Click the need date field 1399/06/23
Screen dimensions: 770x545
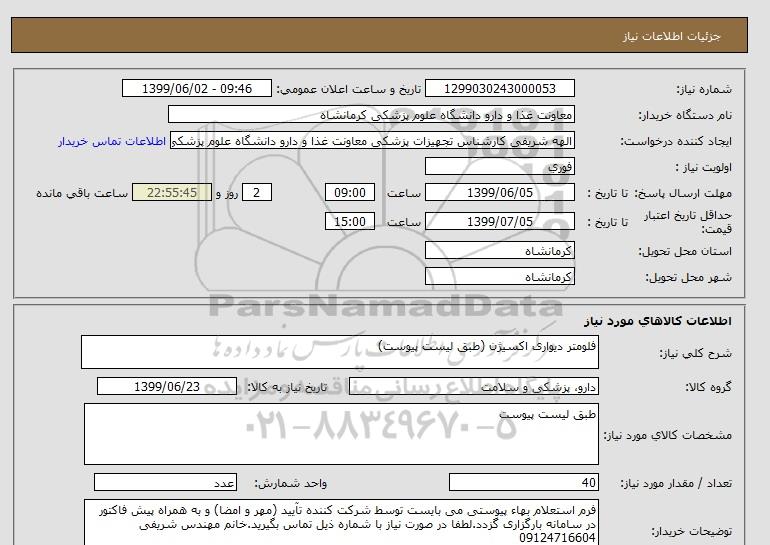coord(167,386)
